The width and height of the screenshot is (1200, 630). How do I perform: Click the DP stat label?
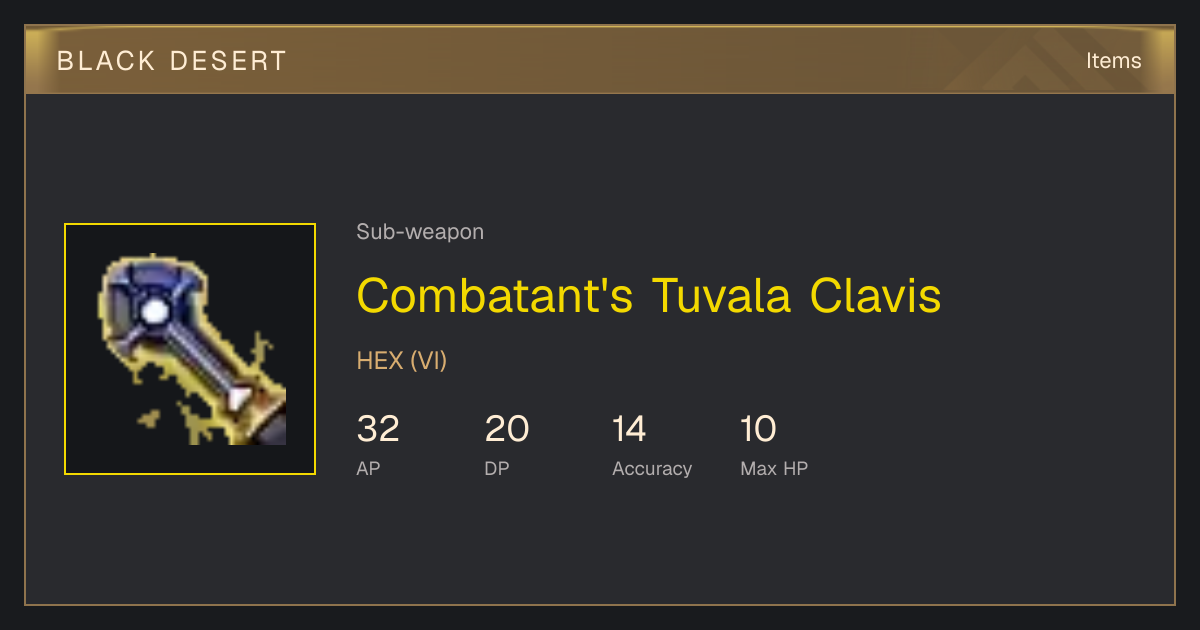point(497,468)
